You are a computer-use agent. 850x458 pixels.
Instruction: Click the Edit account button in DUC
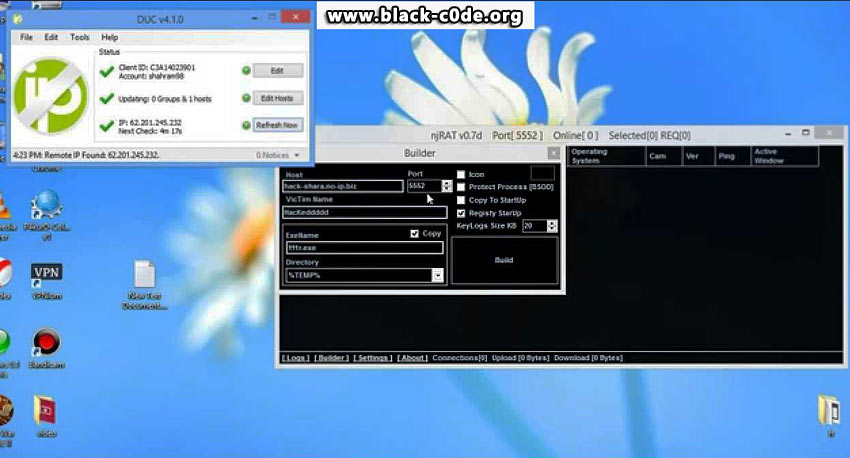[x=278, y=70]
